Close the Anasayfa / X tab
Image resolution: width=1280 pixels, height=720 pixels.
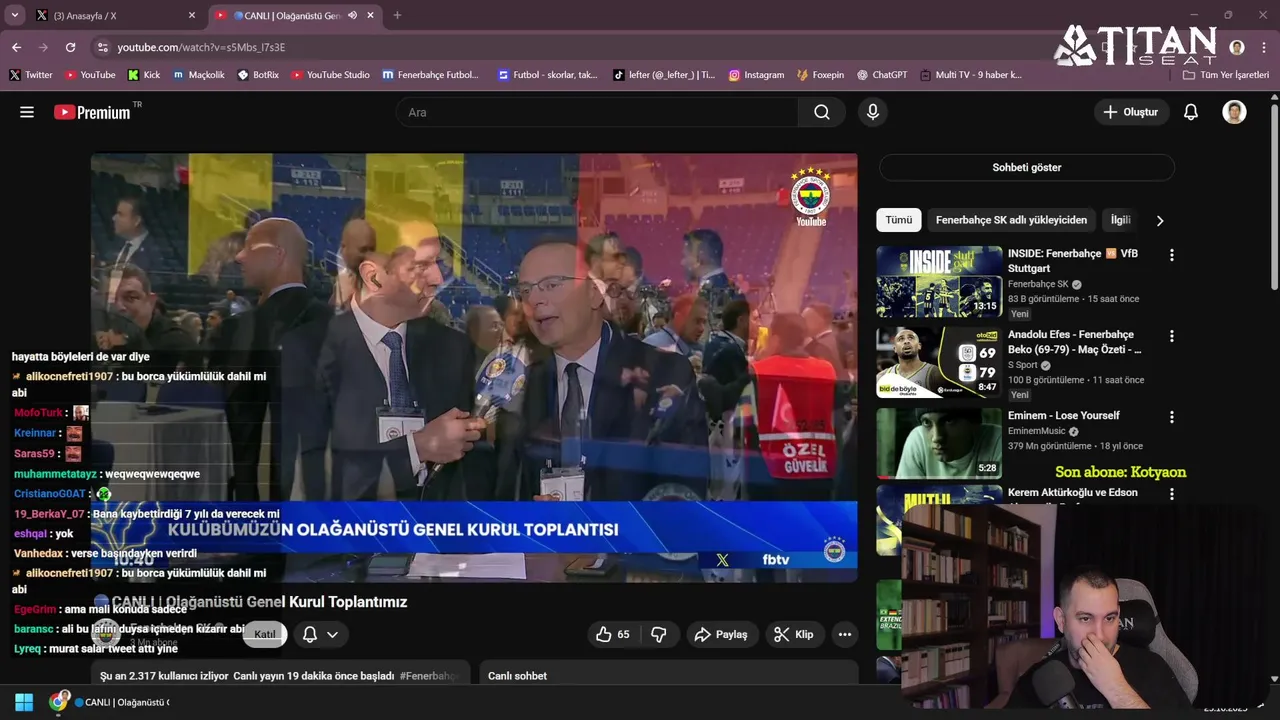[x=192, y=15]
